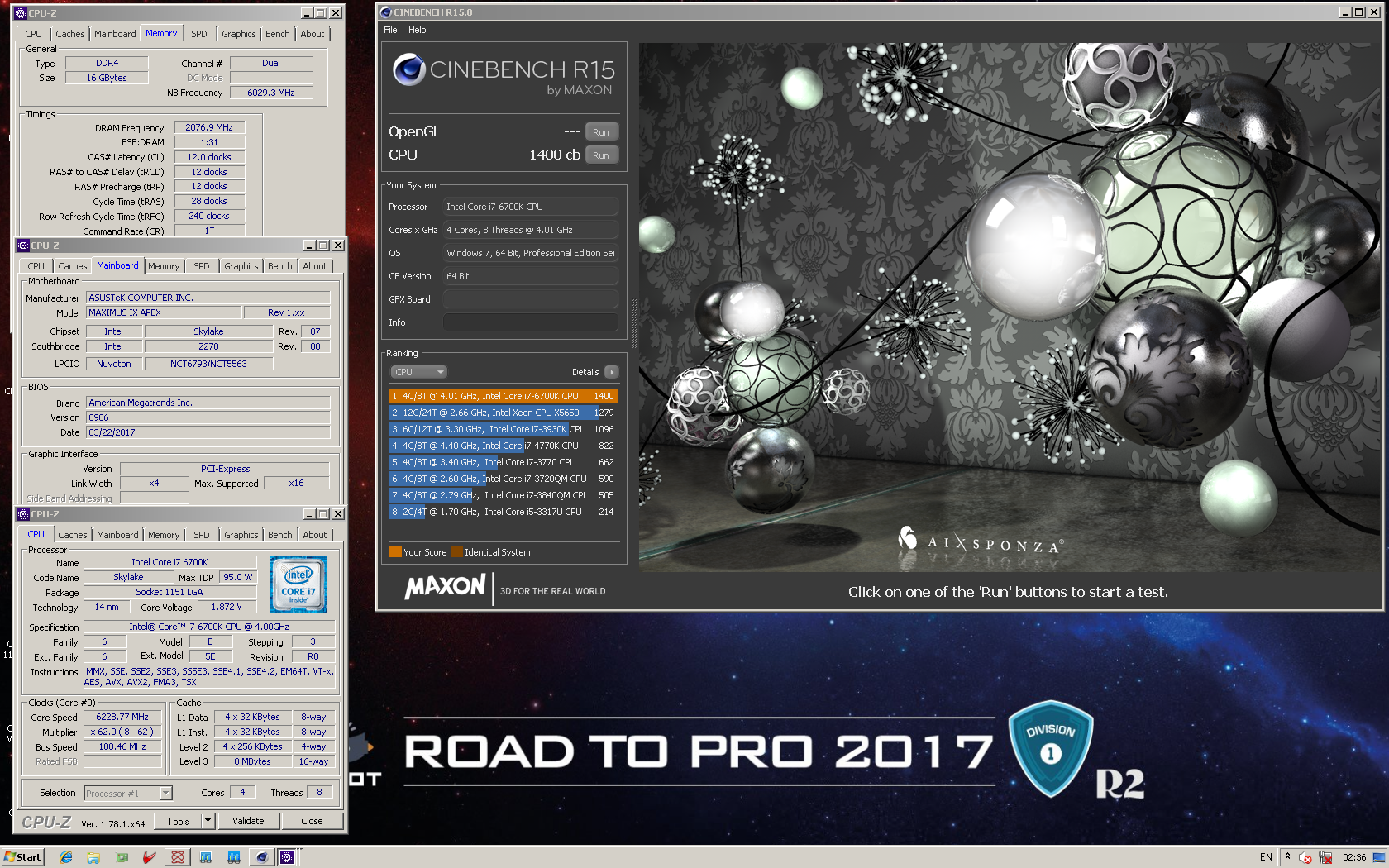Switch to Cinebench via its taskbar icon
1389x868 pixels.
pos(261,857)
